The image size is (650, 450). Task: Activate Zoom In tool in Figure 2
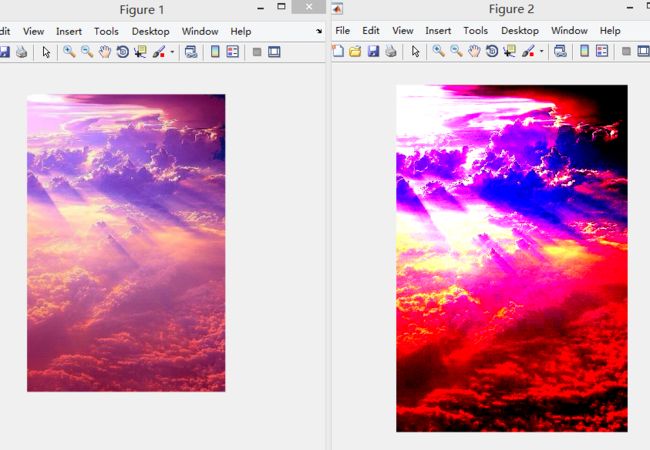point(439,51)
